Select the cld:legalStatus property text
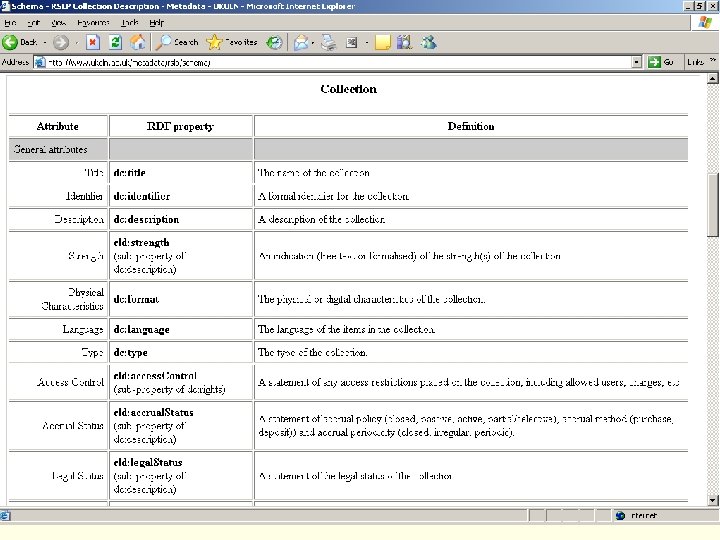Viewport: 720px width, 540px height. click(x=148, y=462)
